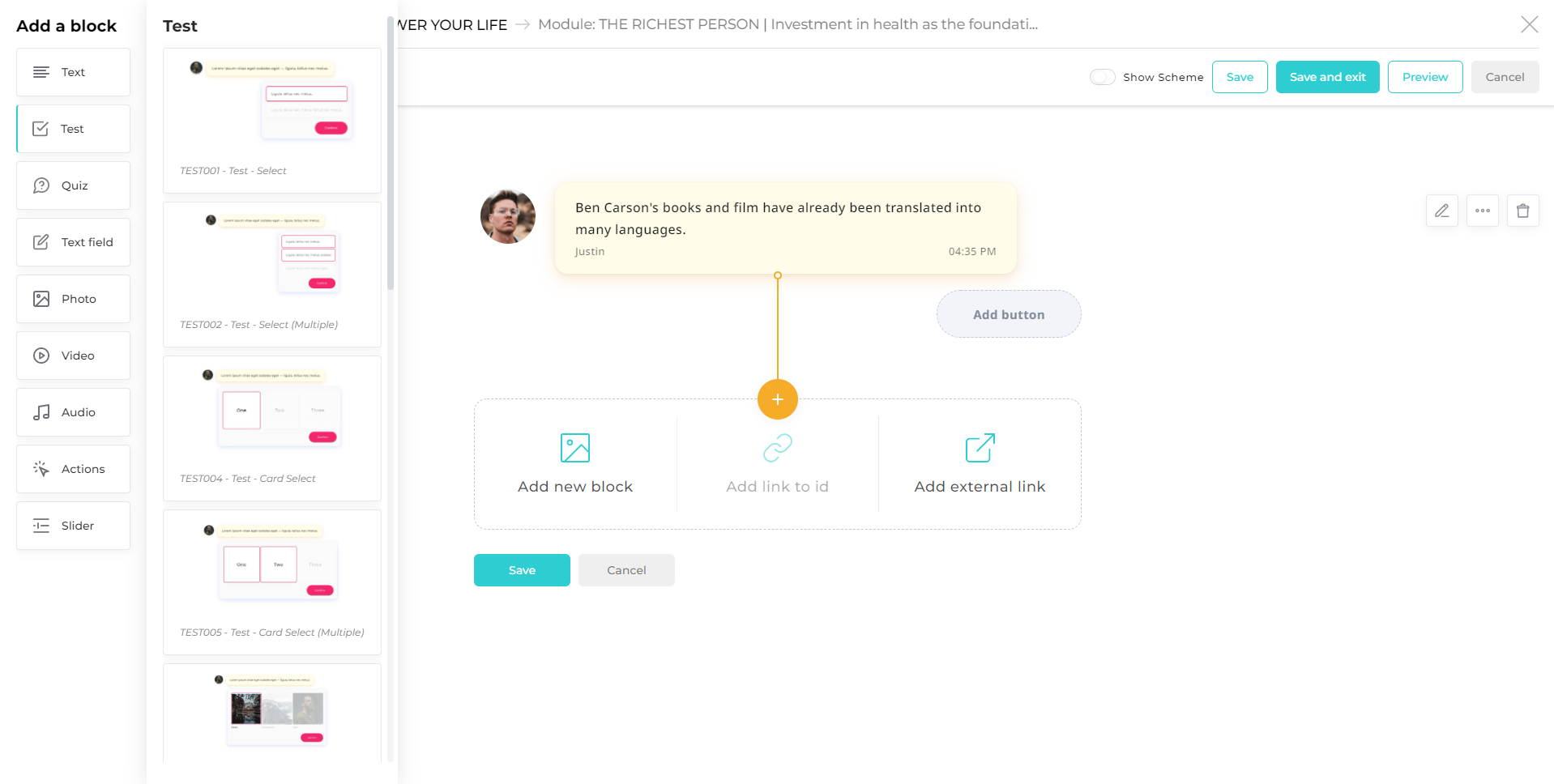Click the pencil edit icon
This screenshot has height=784, width=1554.
coord(1441,211)
